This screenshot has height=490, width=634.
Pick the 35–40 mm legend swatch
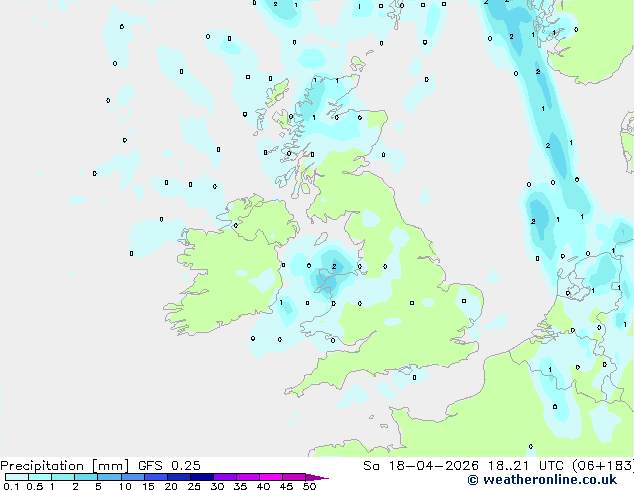248,477
